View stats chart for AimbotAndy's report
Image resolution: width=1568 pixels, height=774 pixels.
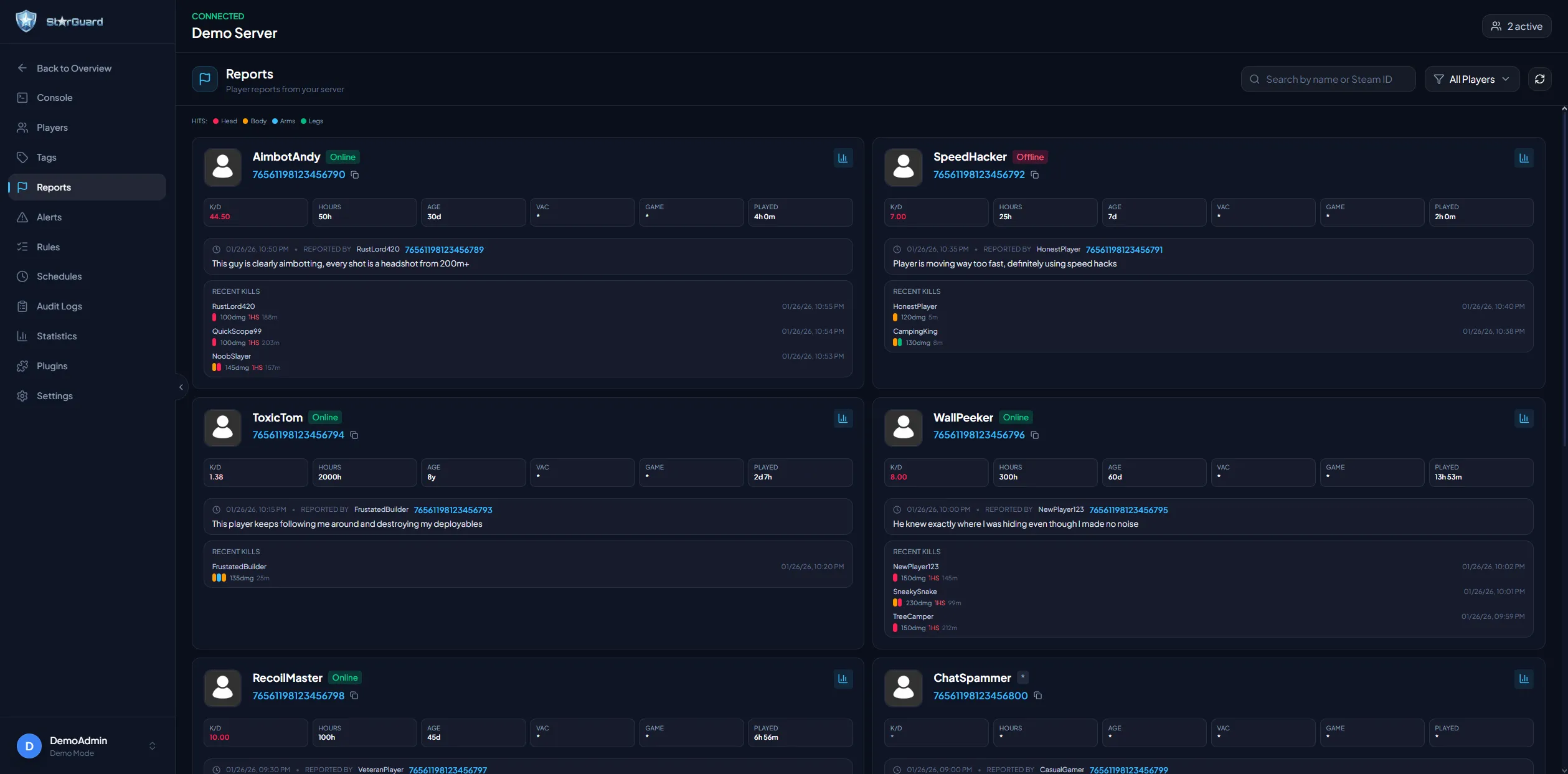843,158
